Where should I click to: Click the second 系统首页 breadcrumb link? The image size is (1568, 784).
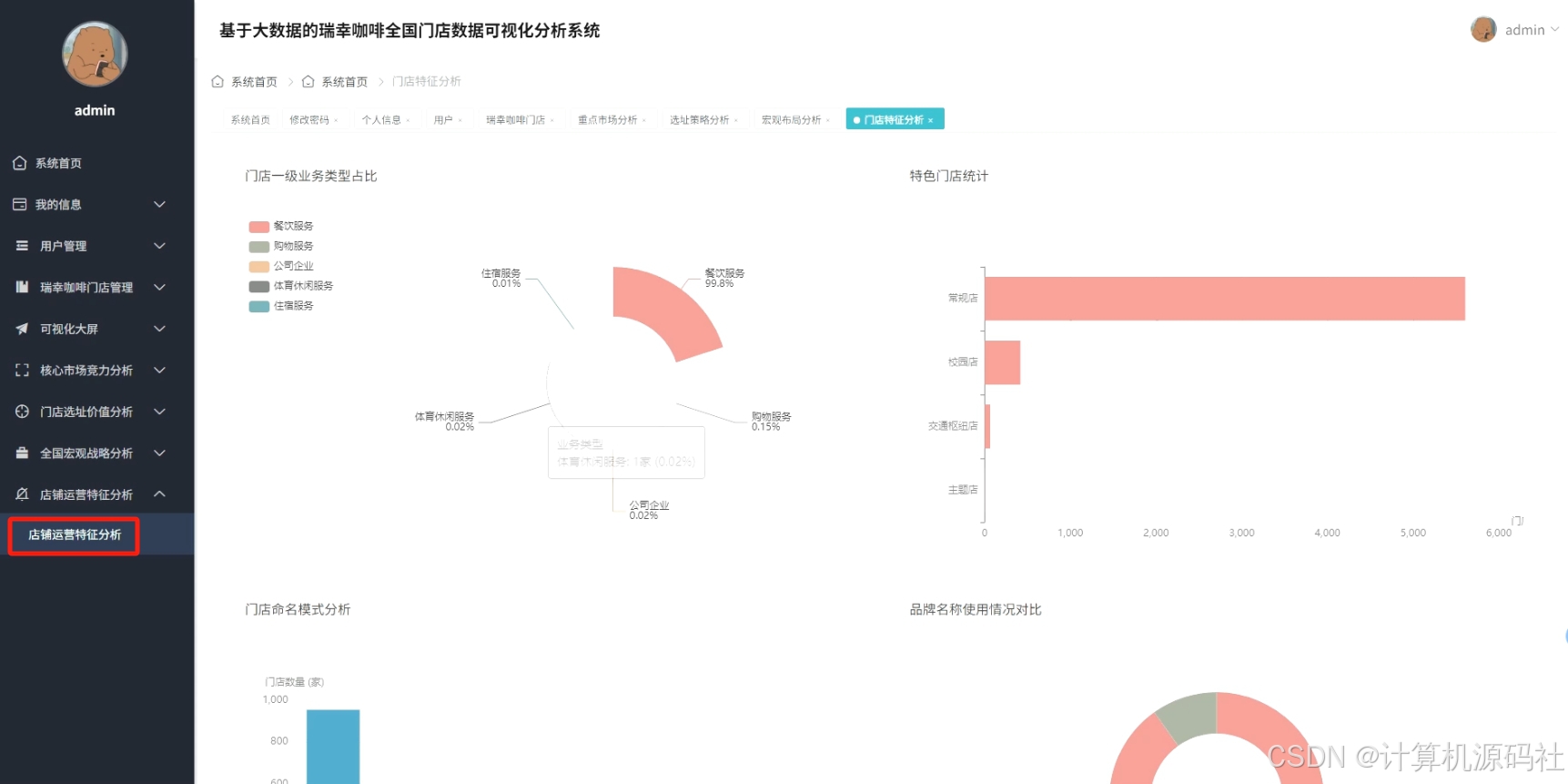345,82
